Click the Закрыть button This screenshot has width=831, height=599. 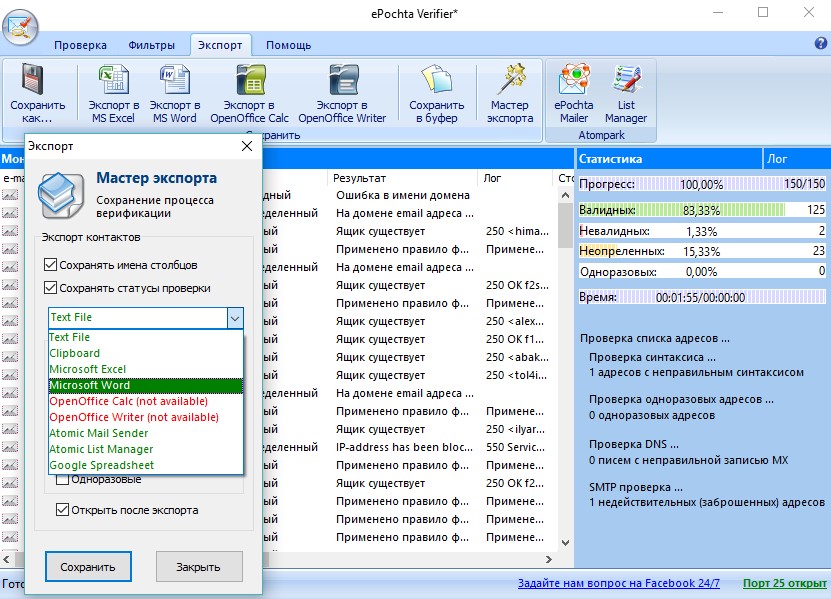[199, 567]
